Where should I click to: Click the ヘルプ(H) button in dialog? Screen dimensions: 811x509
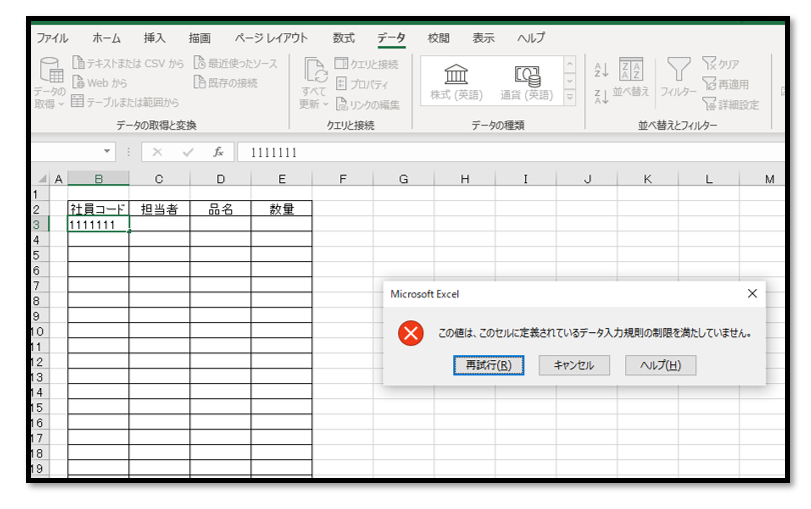tap(660, 365)
